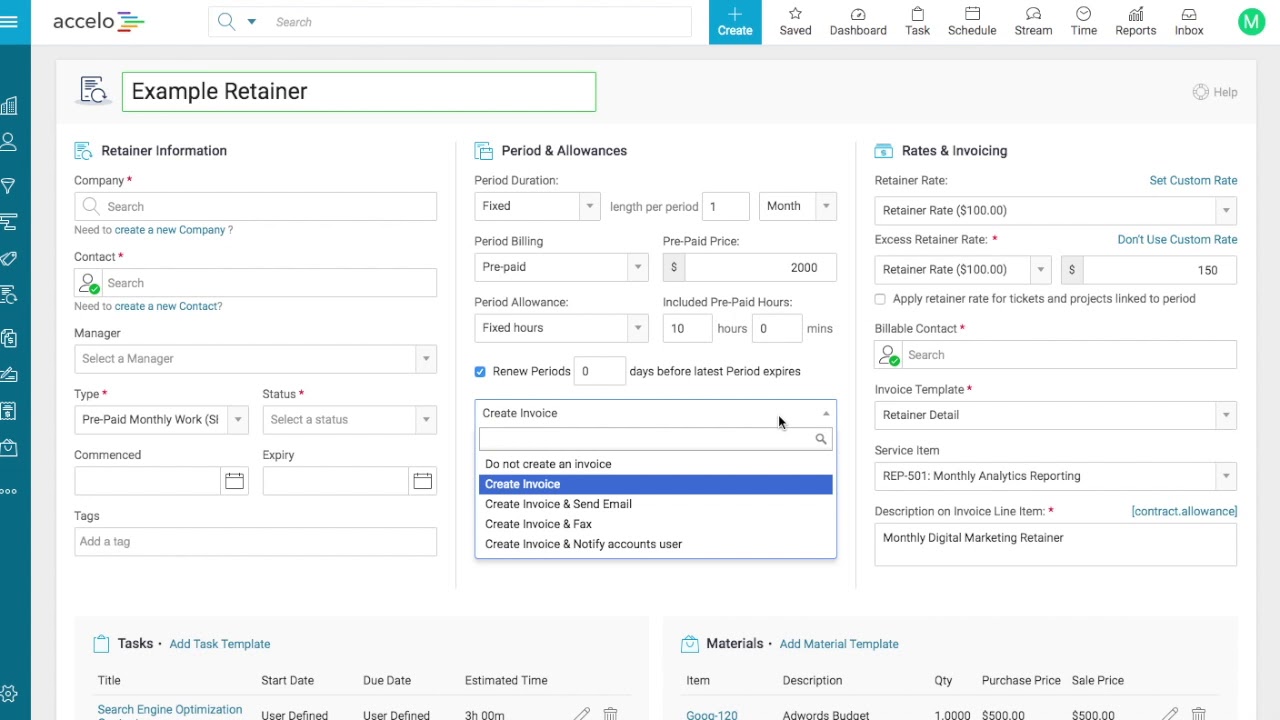Click Don't Use Custom Rate link
The image size is (1280, 720).
click(x=1177, y=239)
